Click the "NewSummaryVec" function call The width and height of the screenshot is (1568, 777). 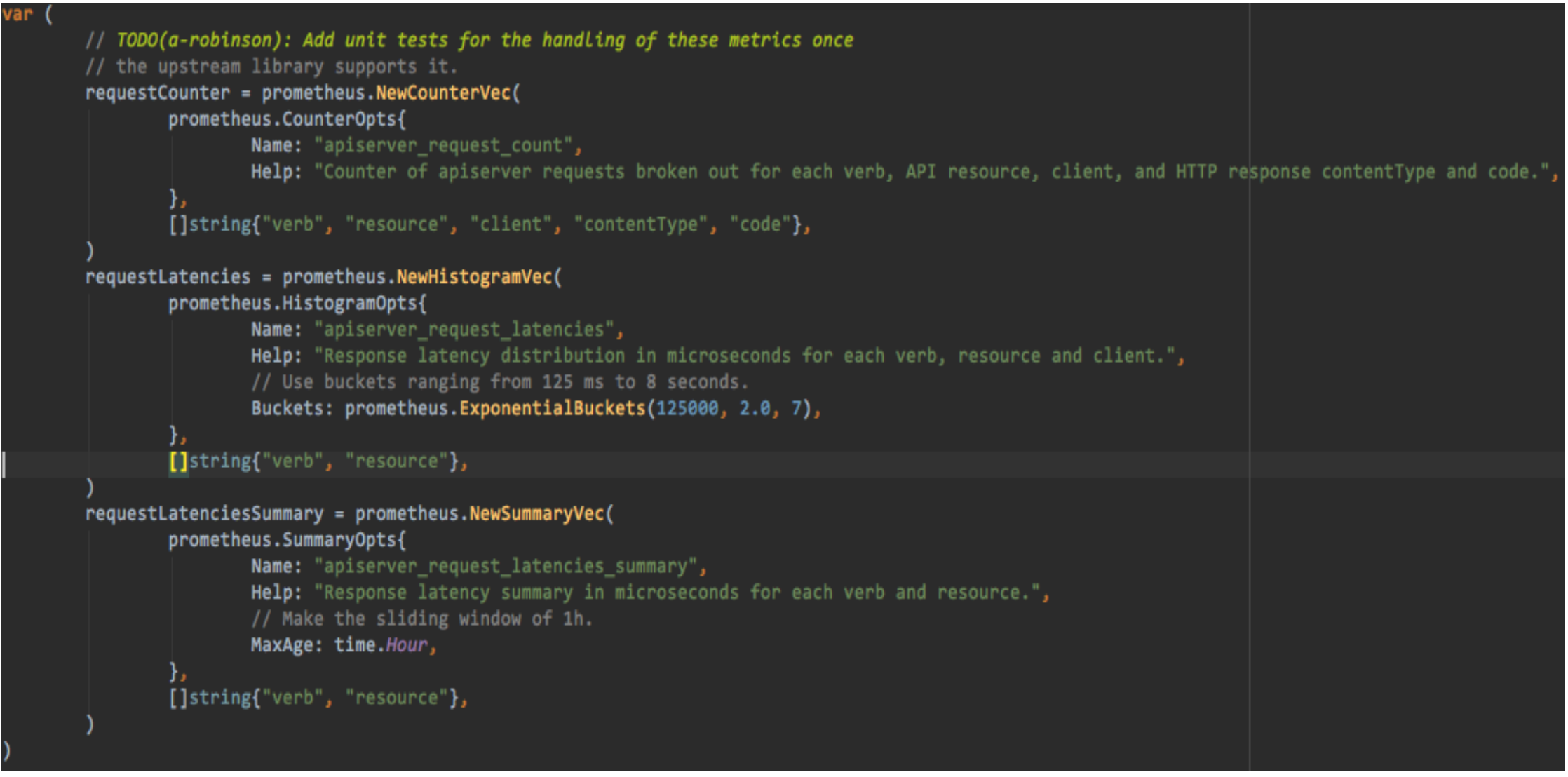[x=537, y=514]
